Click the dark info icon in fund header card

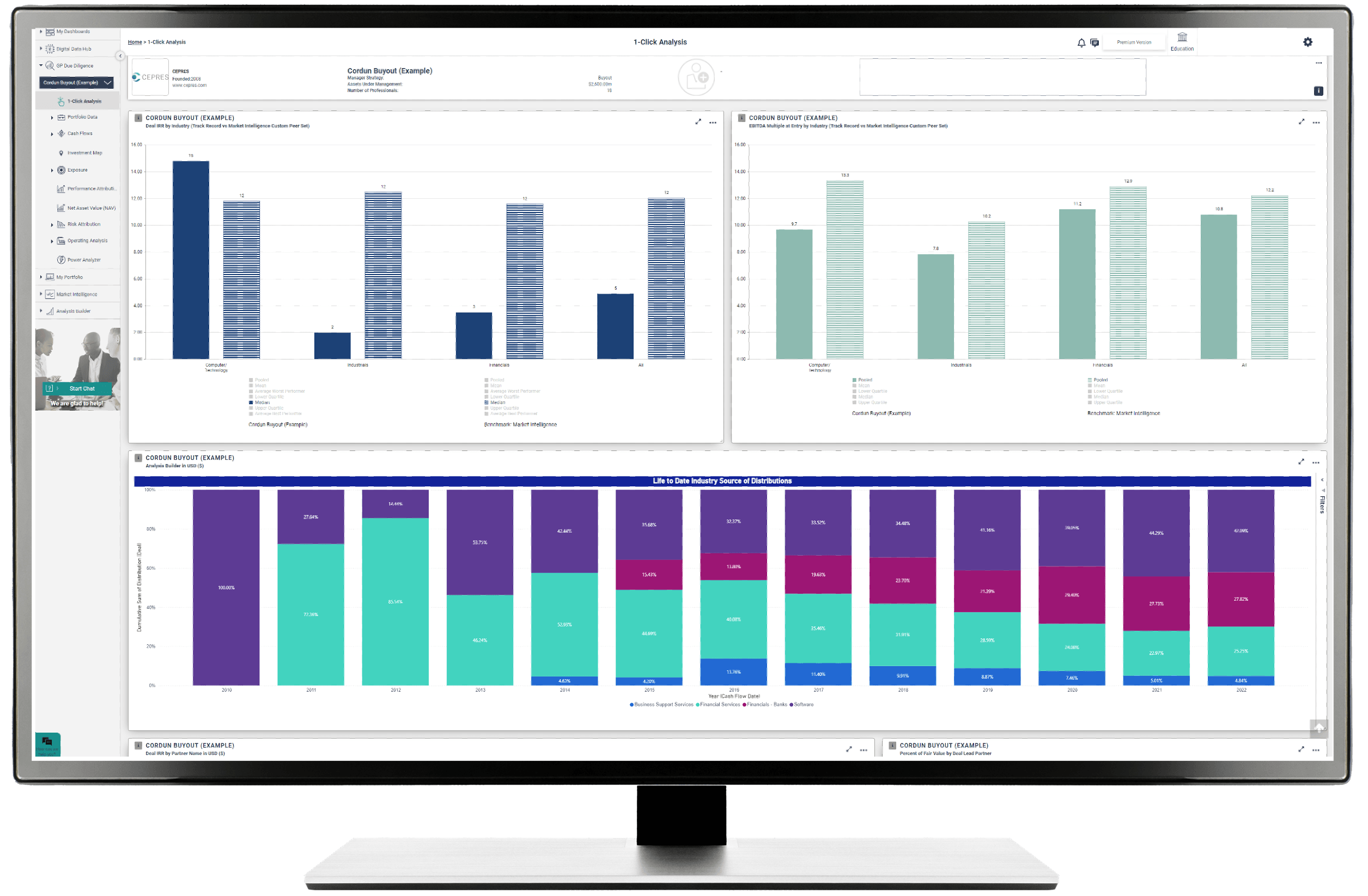tap(1318, 91)
